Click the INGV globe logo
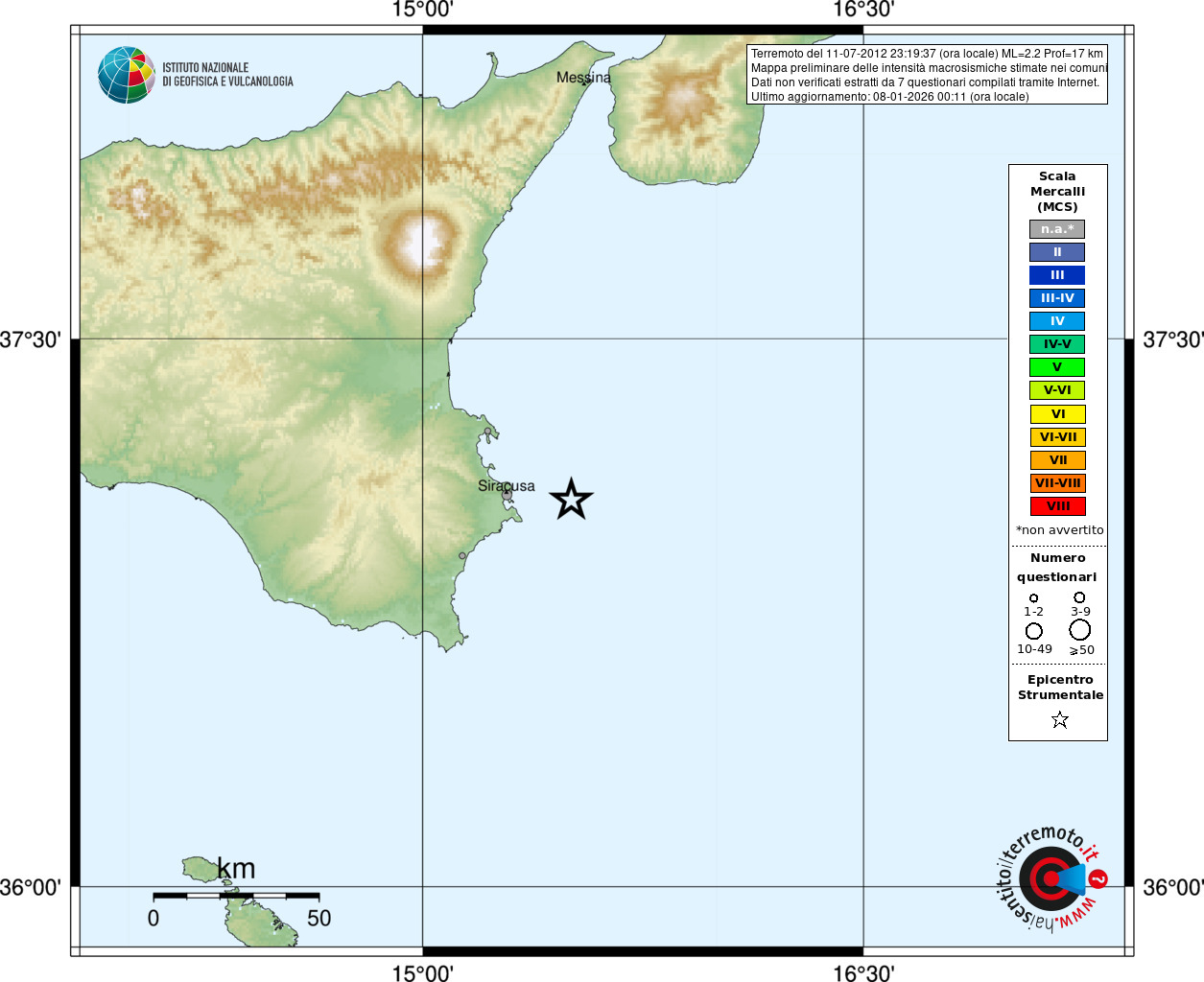 [x=127, y=75]
